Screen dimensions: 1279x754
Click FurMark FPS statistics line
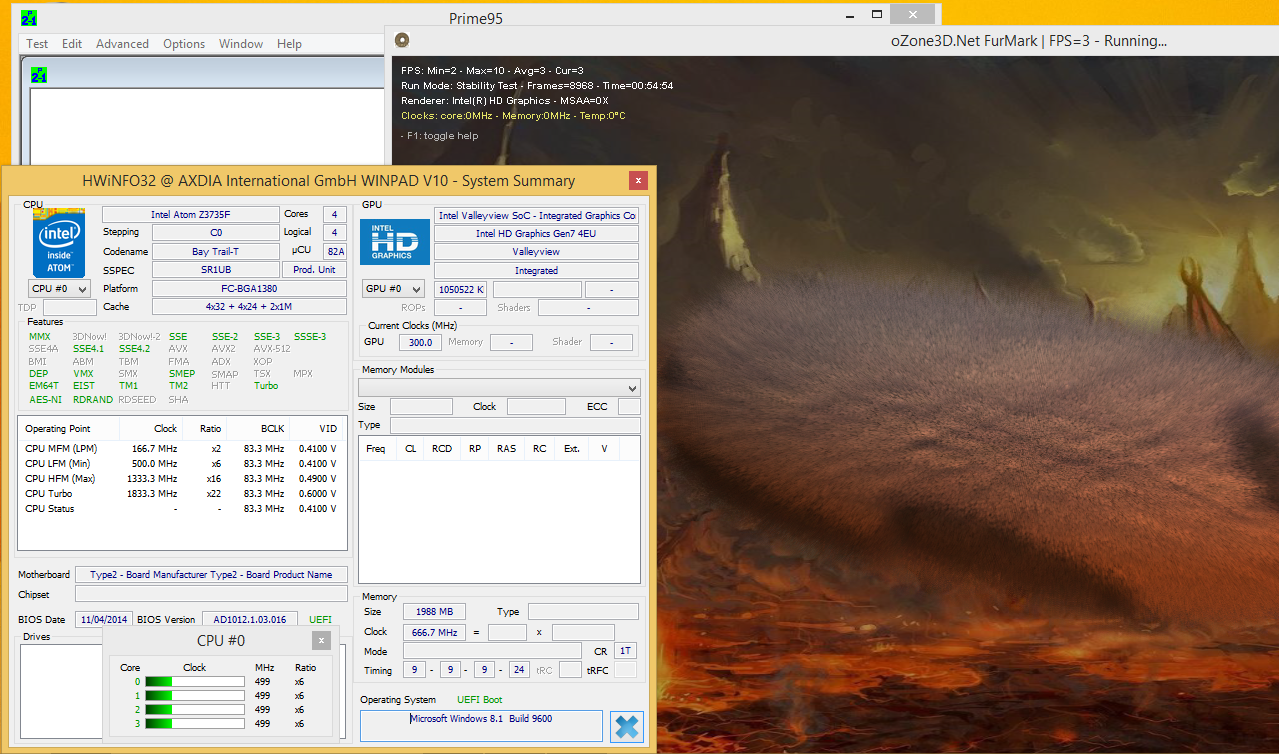click(x=492, y=70)
